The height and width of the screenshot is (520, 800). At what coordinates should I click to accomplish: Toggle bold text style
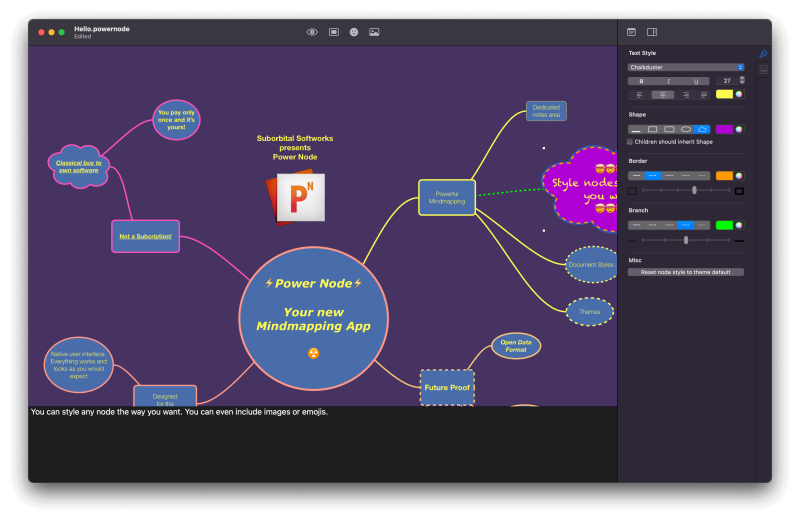pos(641,81)
